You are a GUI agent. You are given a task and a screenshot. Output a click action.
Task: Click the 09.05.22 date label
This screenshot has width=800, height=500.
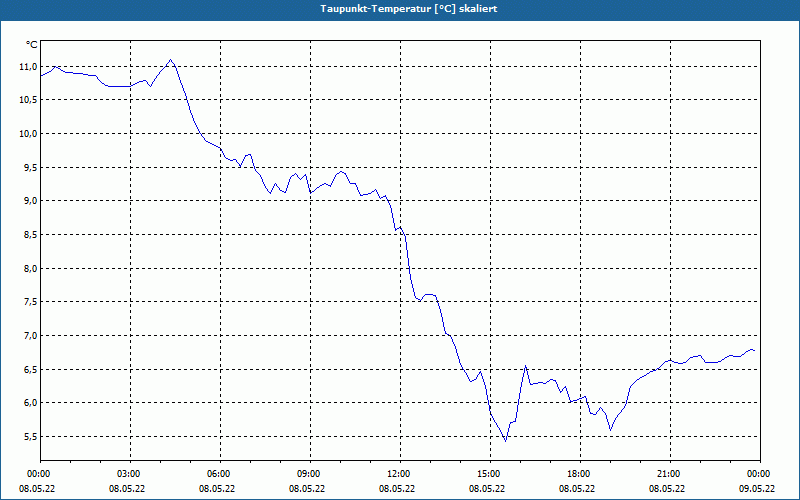click(757, 489)
